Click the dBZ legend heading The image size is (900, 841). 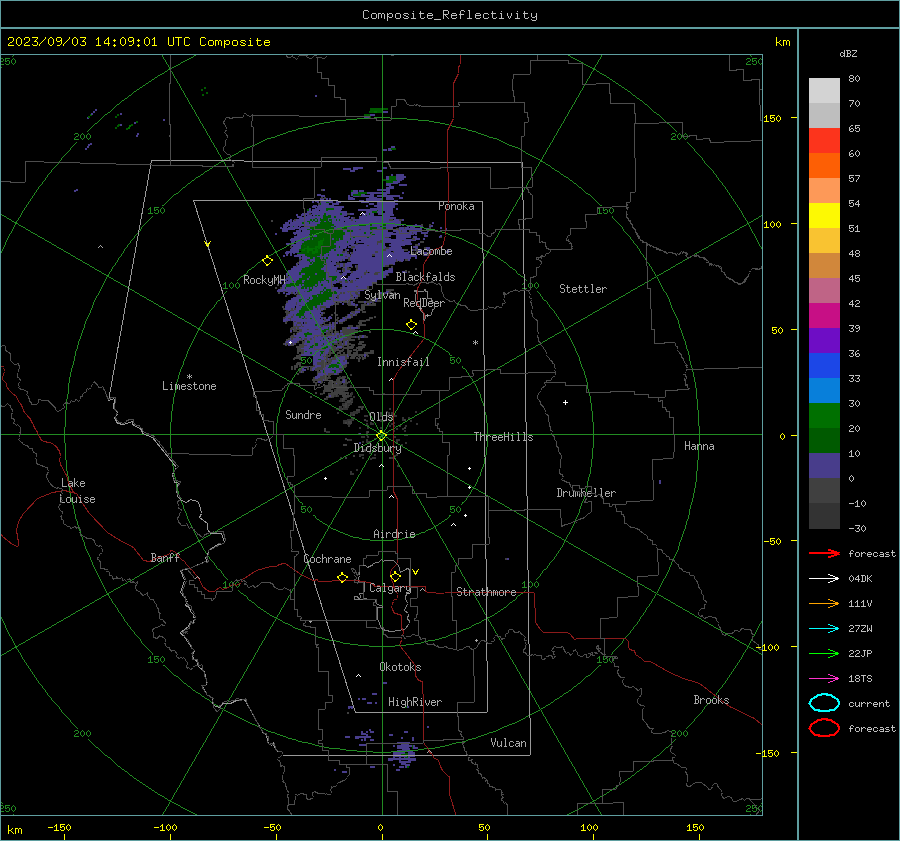coord(848,53)
